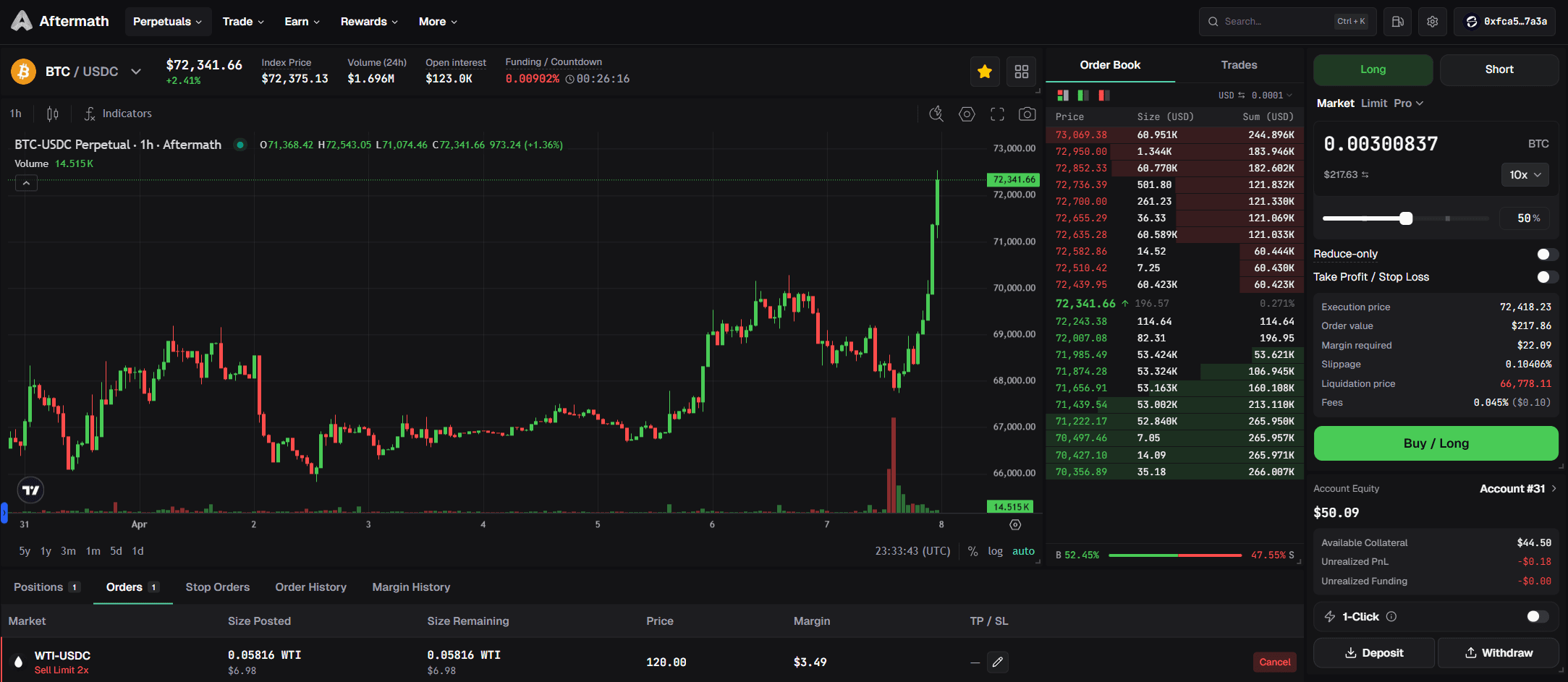This screenshot has width=1568, height=682.
Task: Favorite BTC/USDC with the star icon
Action: [985, 72]
